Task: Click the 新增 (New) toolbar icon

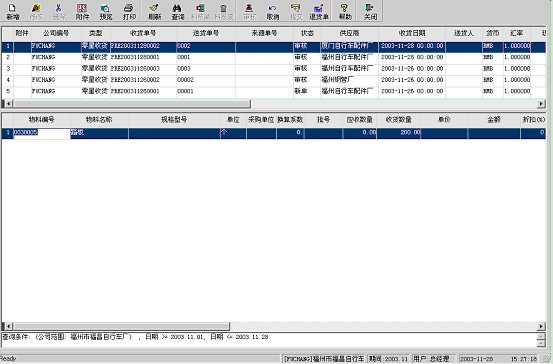Action: [x=13, y=12]
